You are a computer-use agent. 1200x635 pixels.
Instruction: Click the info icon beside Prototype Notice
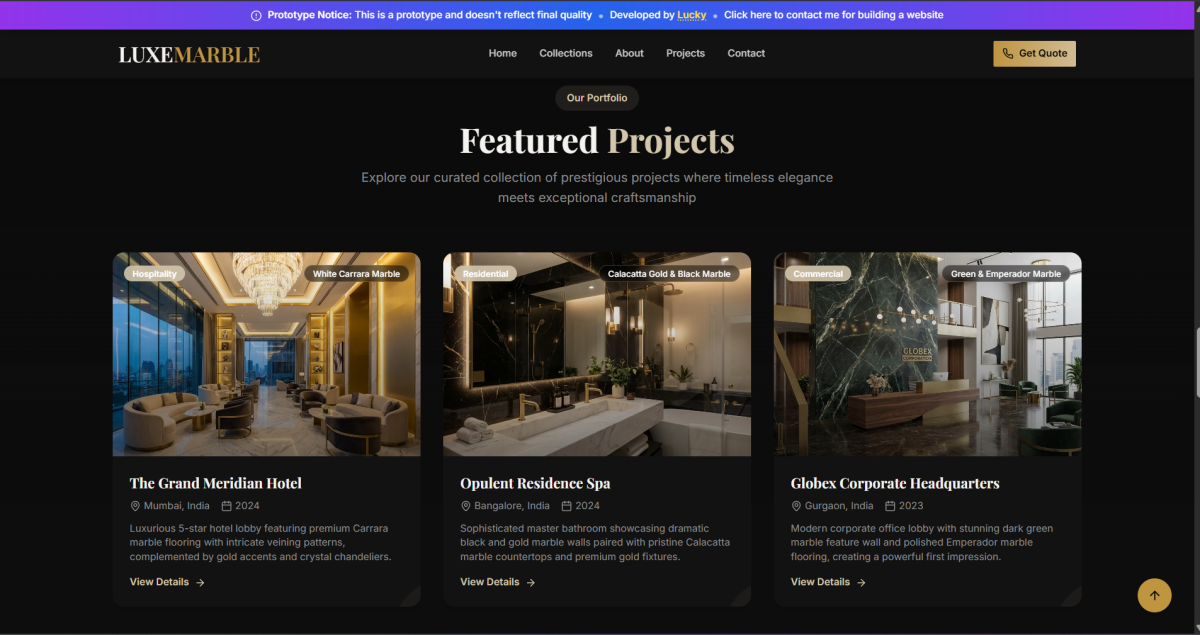pos(256,15)
